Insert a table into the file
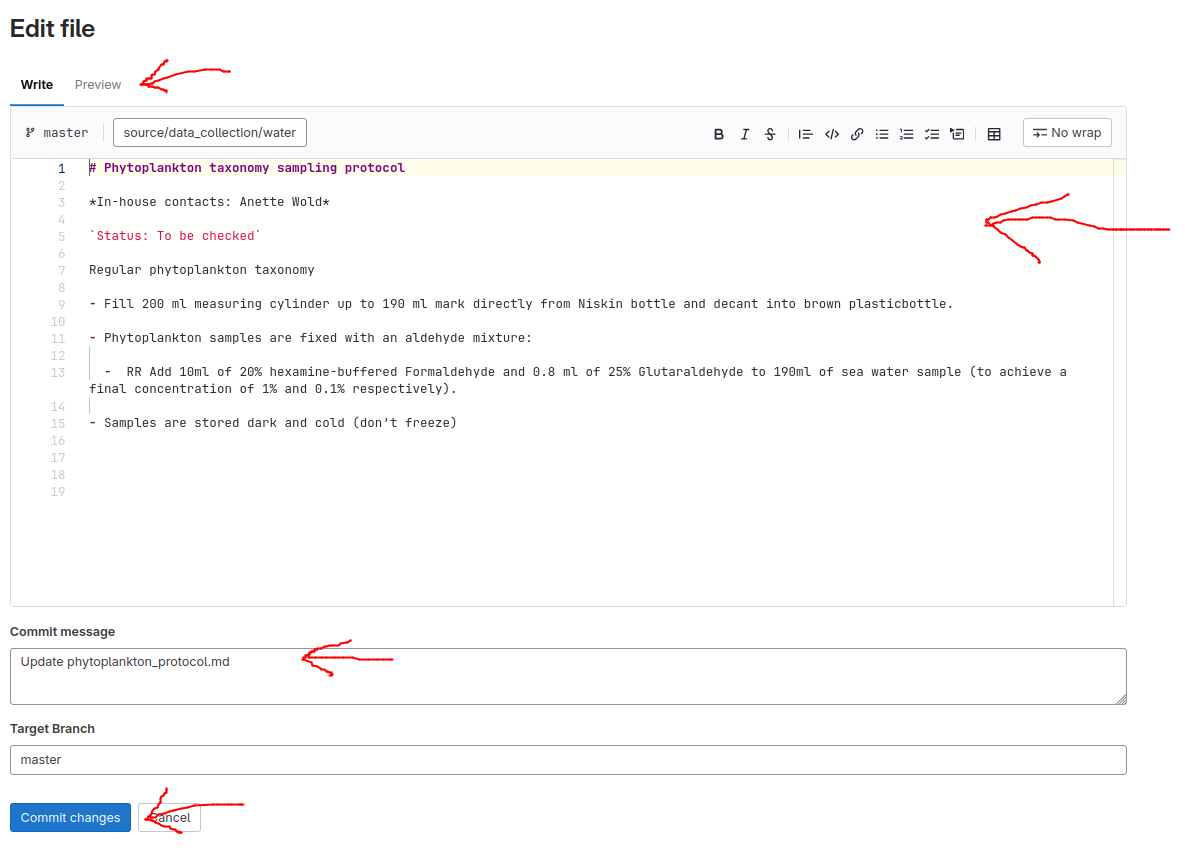The width and height of the screenshot is (1185, 863). pyautogui.click(x=994, y=134)
